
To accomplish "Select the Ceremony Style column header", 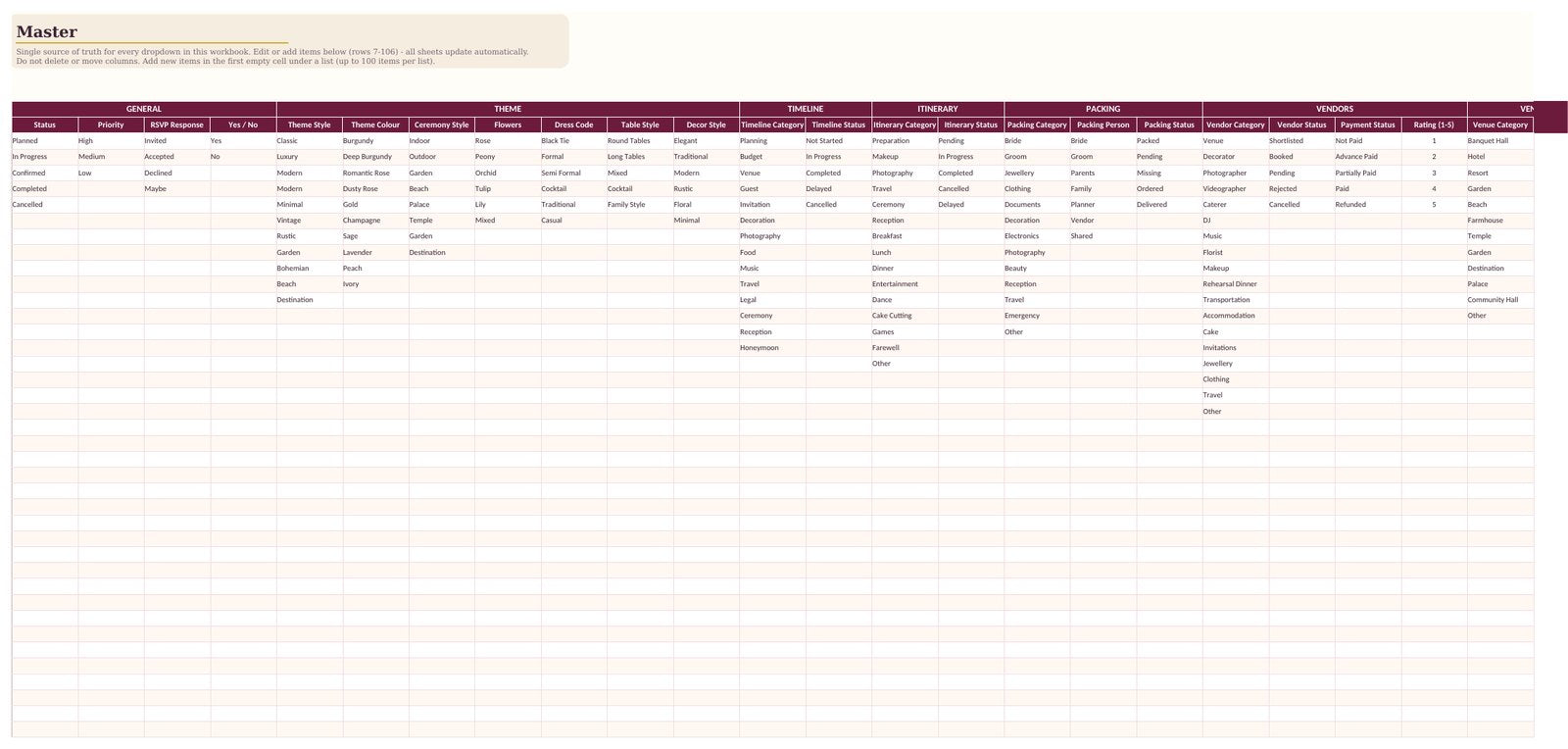I will click(442, 125).
